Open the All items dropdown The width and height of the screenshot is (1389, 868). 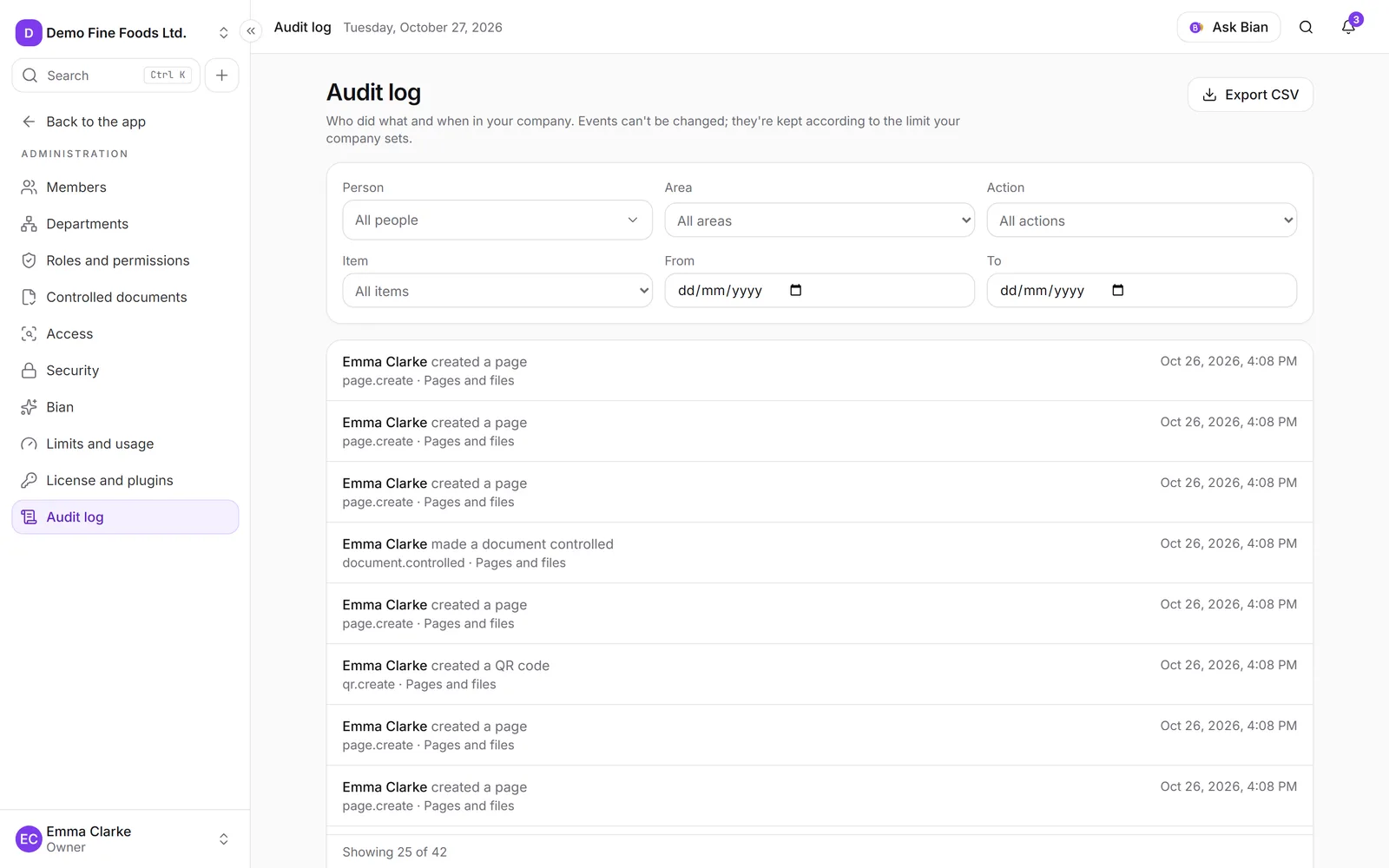(497, 291)
